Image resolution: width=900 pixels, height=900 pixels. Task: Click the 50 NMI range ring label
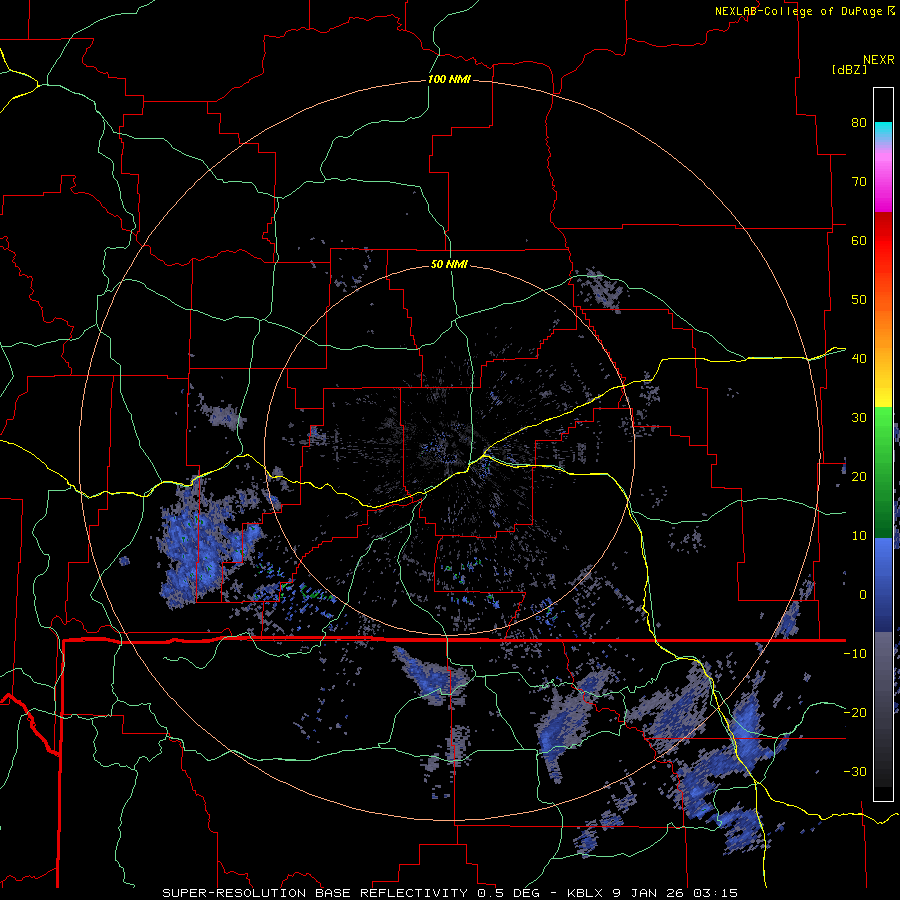tap(449, 264)
